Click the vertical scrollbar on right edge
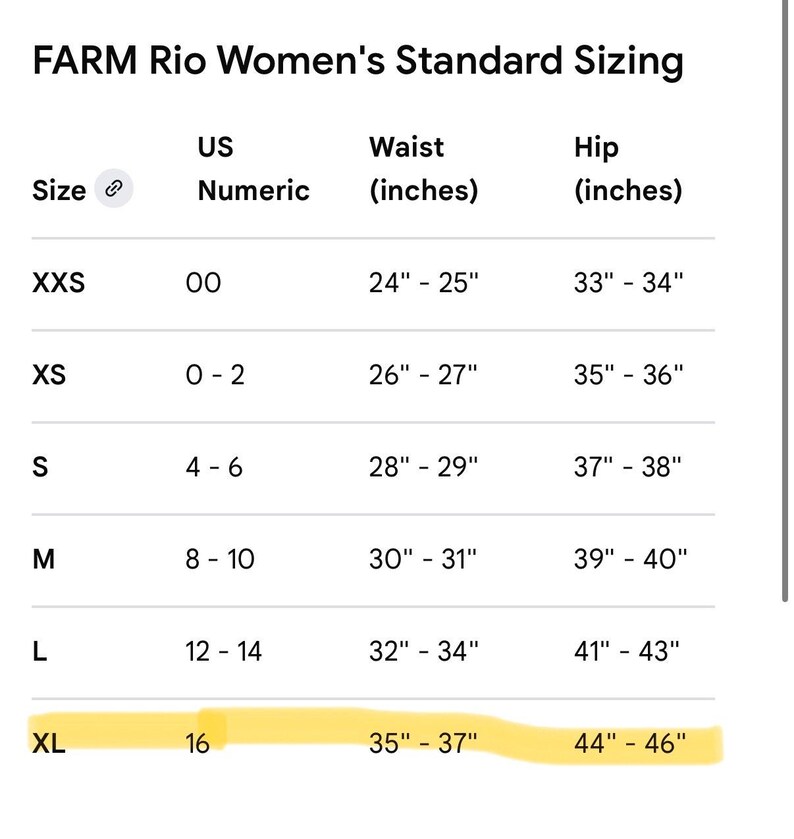This screenshot has width=794, height=839. click(x=785, y=301)
